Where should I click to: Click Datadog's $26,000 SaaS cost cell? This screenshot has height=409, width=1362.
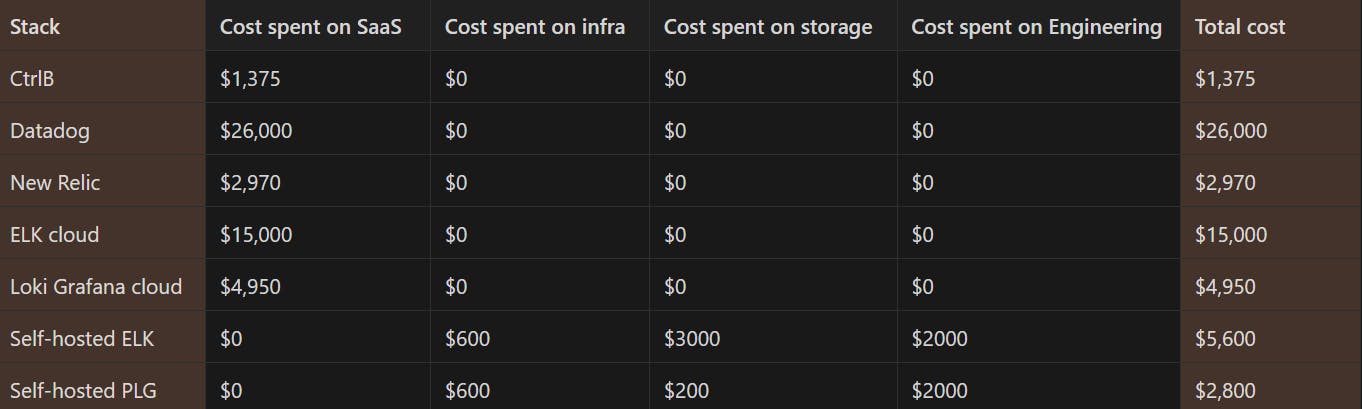point(256,131)
